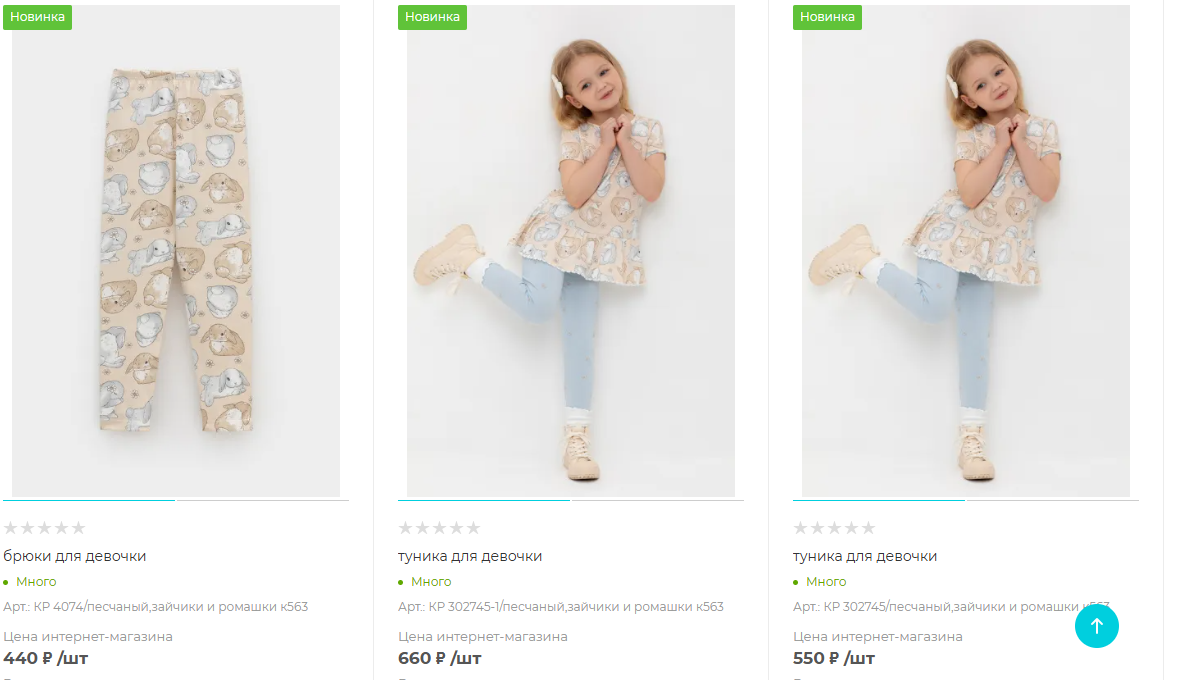The image size is (1190, 680).
Task: Give the trousers a two-star rating
Action: pos(28,528)
